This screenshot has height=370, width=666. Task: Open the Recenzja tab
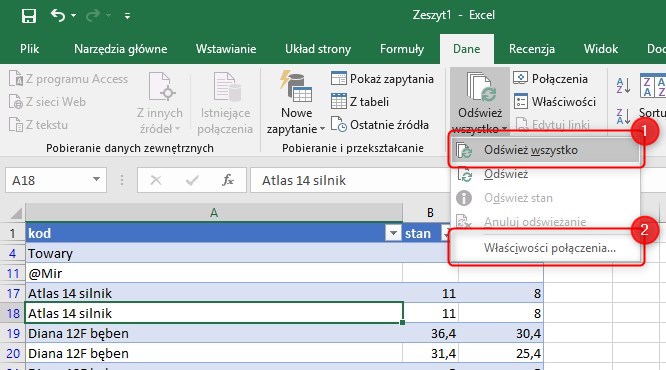tap(532, 49)
